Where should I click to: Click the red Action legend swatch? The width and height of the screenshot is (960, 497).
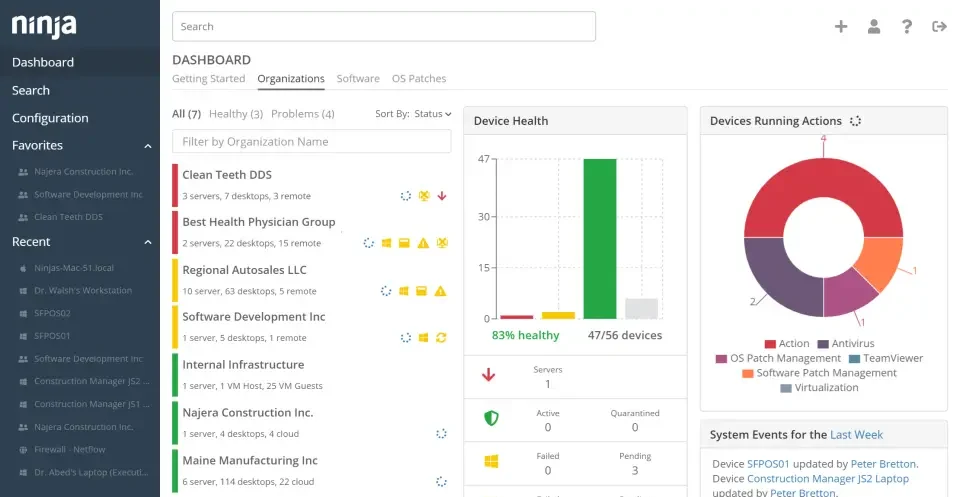[x=770, y=344]
